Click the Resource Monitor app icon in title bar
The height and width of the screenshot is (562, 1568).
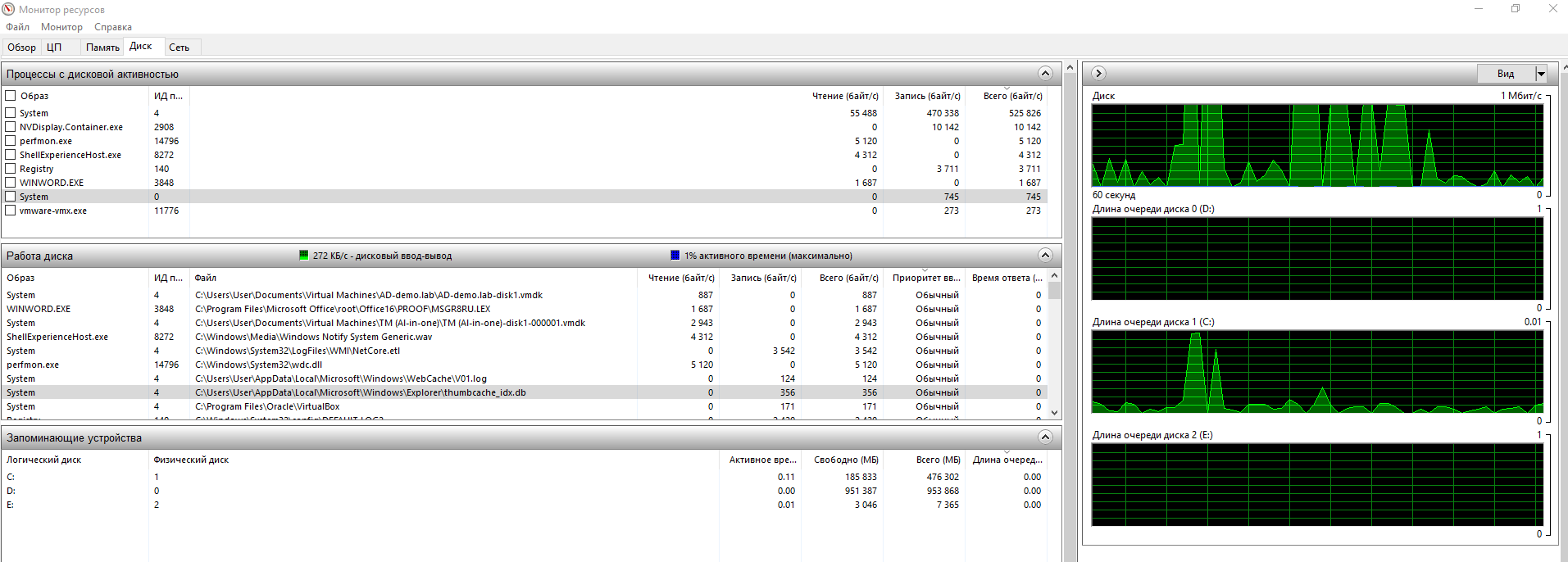[9, 9]
